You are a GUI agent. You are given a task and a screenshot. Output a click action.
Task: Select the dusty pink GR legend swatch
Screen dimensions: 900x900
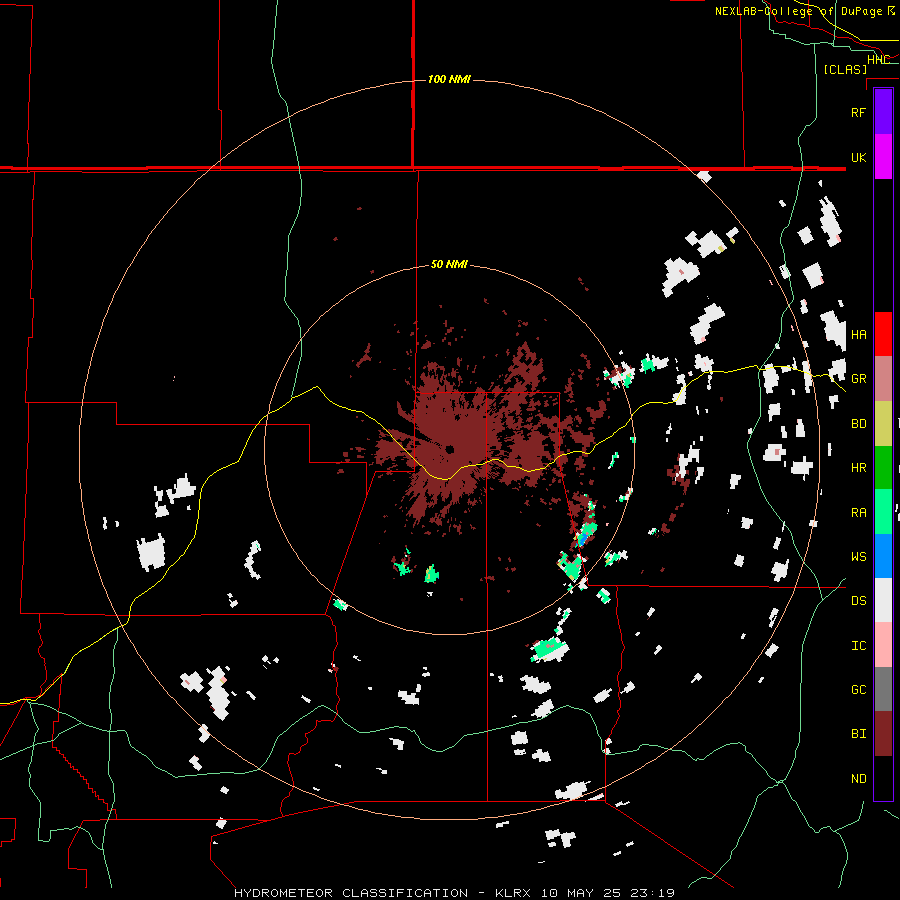click(883, 379)
